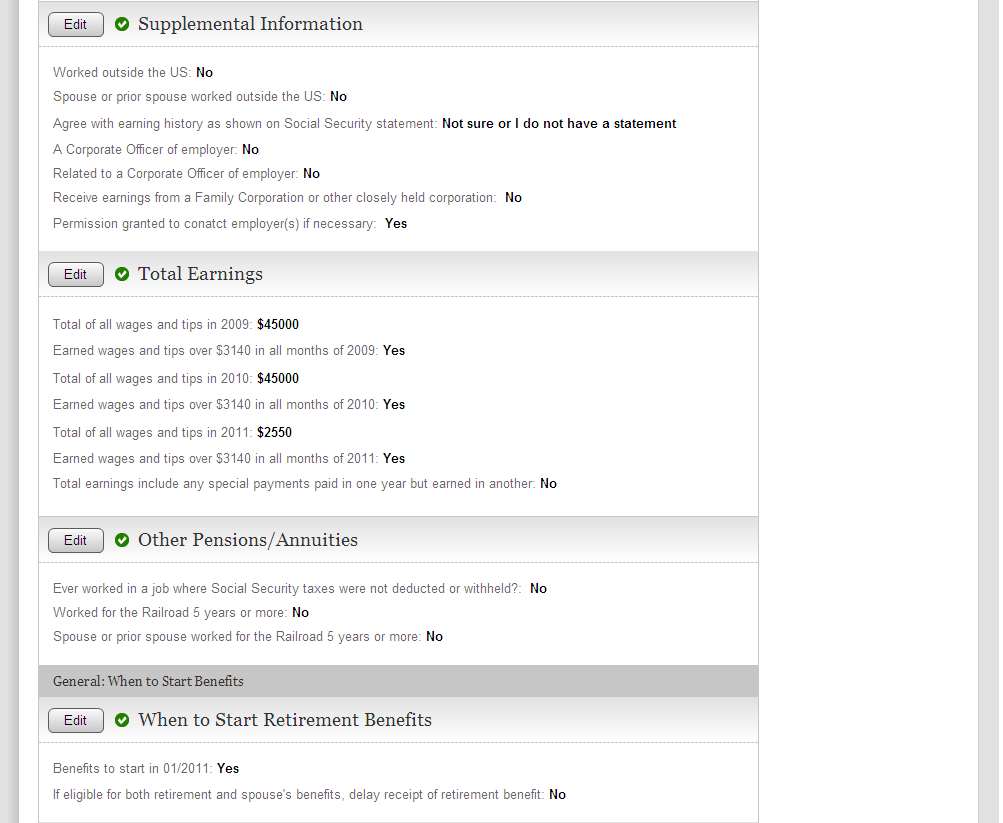1003x823 pixels.
Task: Click the 2011 wages total $2550 value
Action: [x=274, y=433]
